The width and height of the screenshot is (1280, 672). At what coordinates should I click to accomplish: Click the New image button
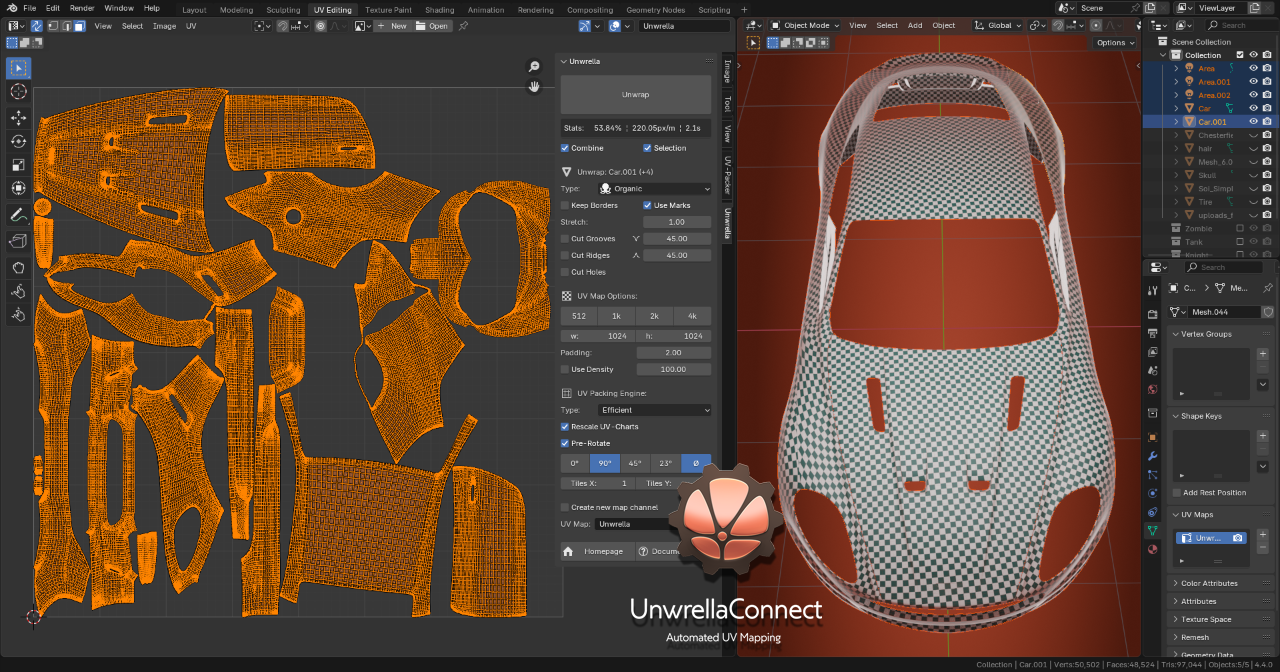point(393,26)
